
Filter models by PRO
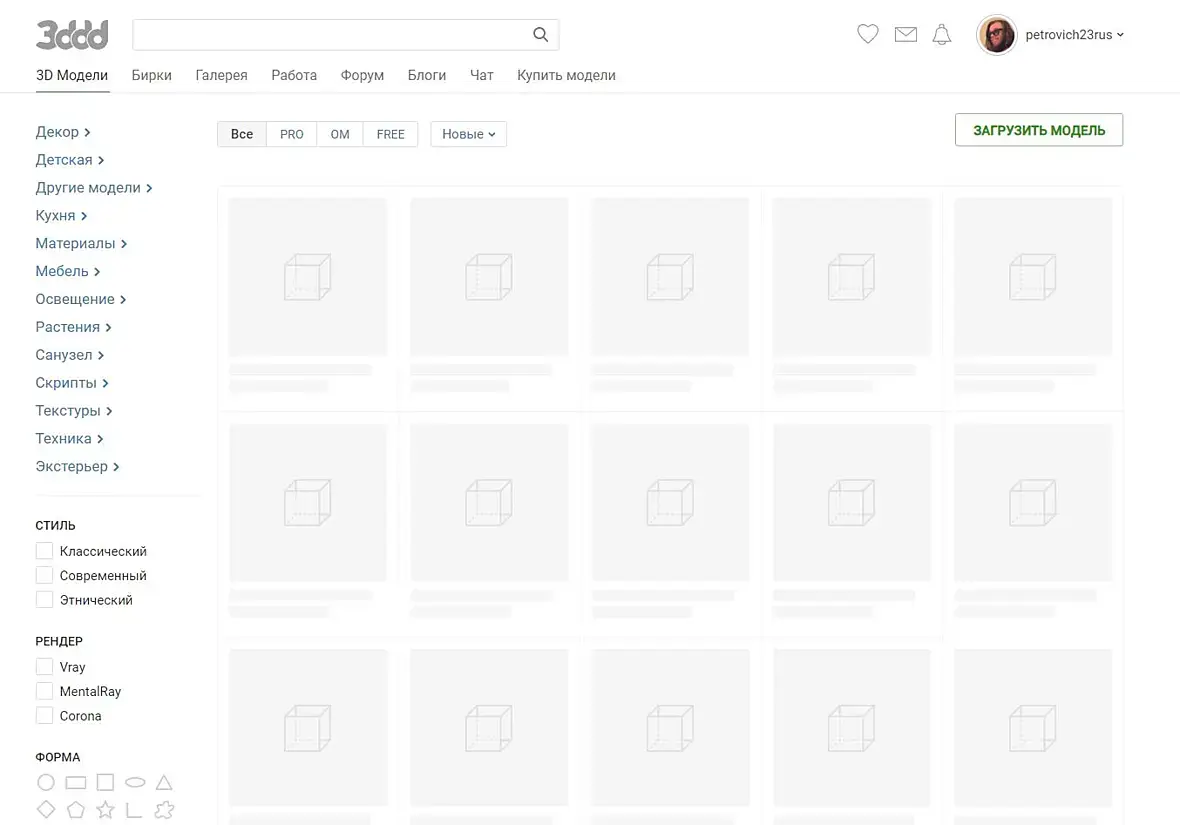click(292, 134)
